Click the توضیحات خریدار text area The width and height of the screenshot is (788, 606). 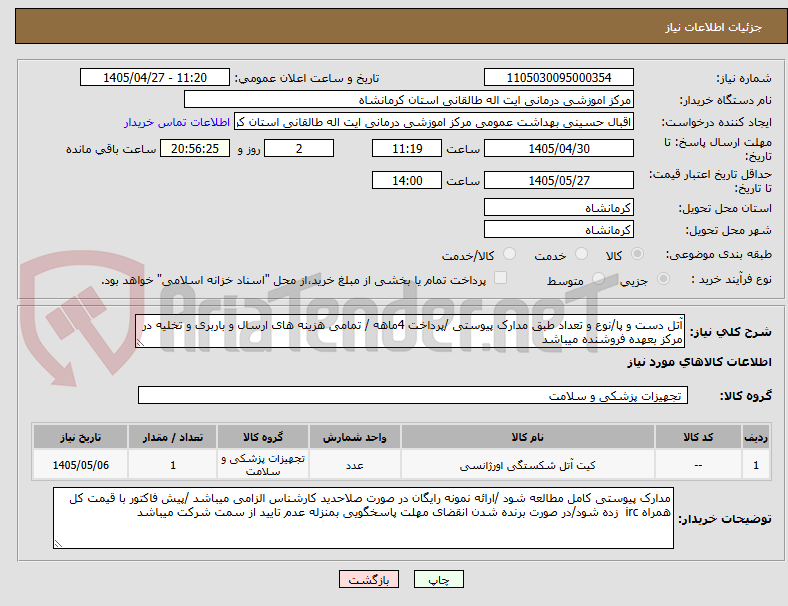[363, 518]
